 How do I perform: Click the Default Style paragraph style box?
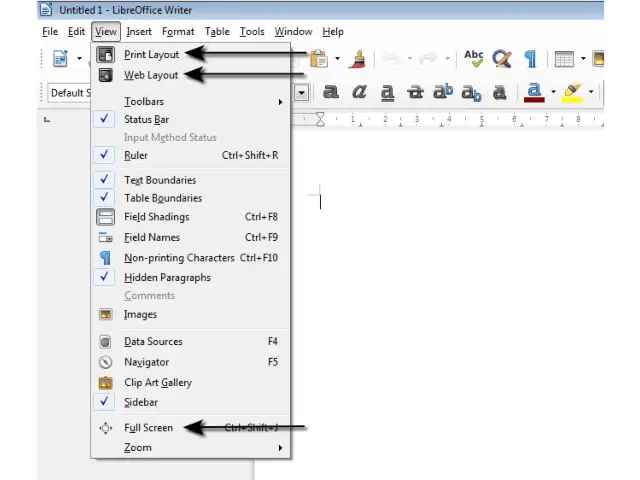click(70, 93)
